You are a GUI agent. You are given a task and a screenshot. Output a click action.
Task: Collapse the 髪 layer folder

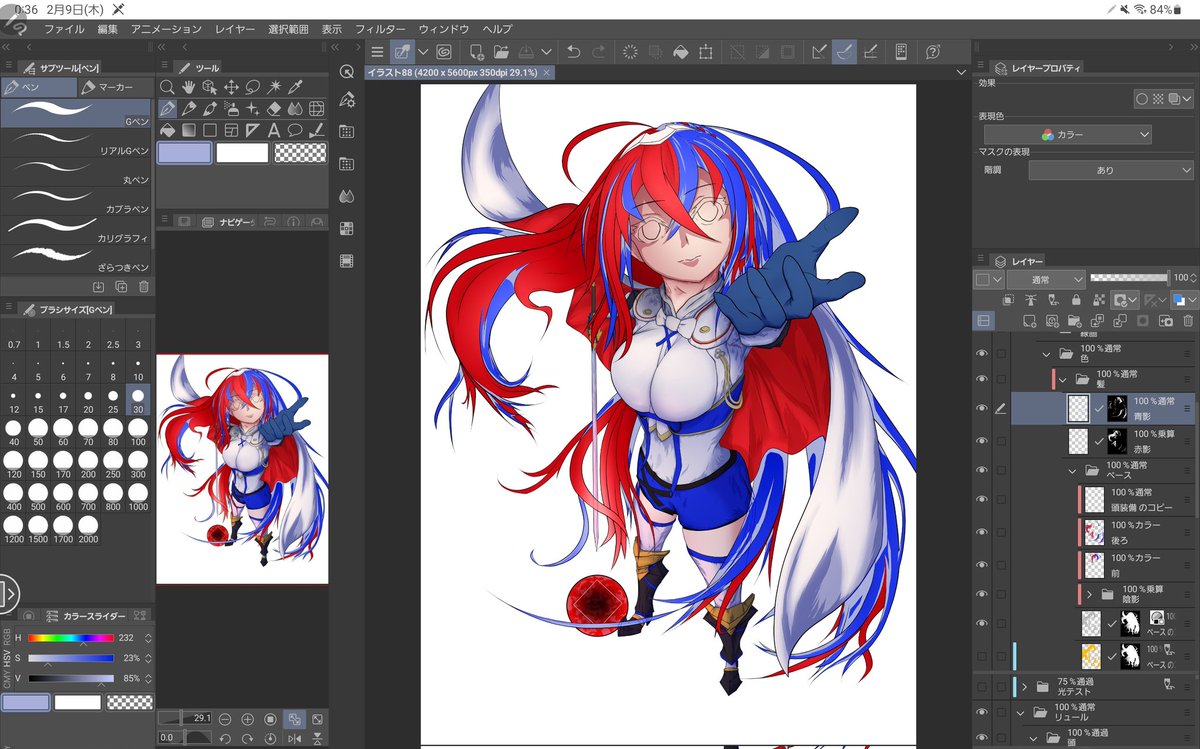coord(1063,379)
